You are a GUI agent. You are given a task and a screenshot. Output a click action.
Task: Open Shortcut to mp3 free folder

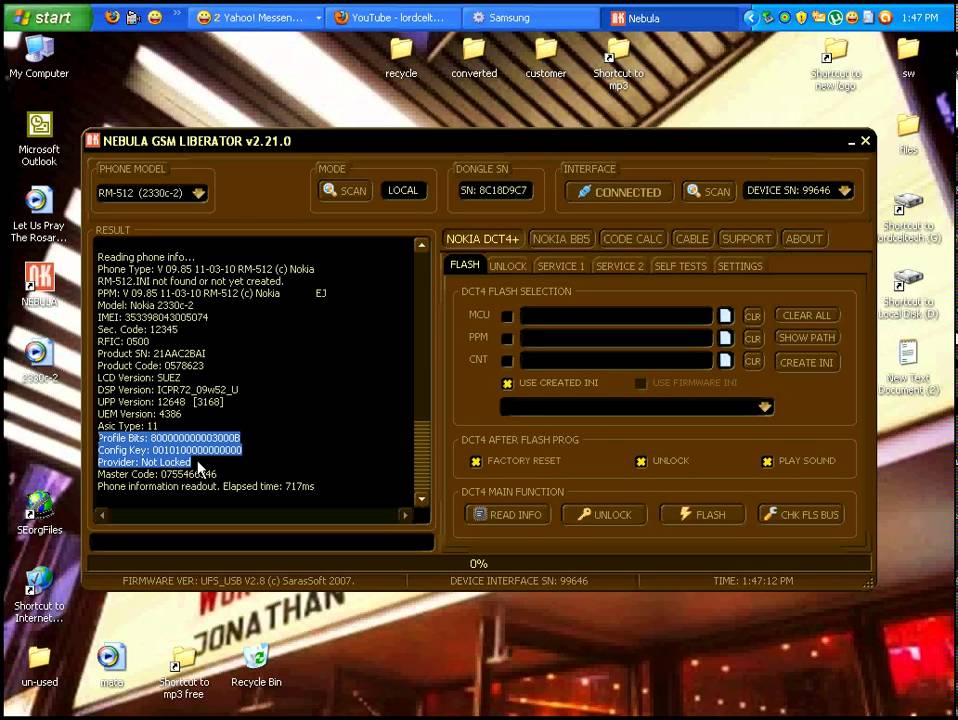click(183, 671)
